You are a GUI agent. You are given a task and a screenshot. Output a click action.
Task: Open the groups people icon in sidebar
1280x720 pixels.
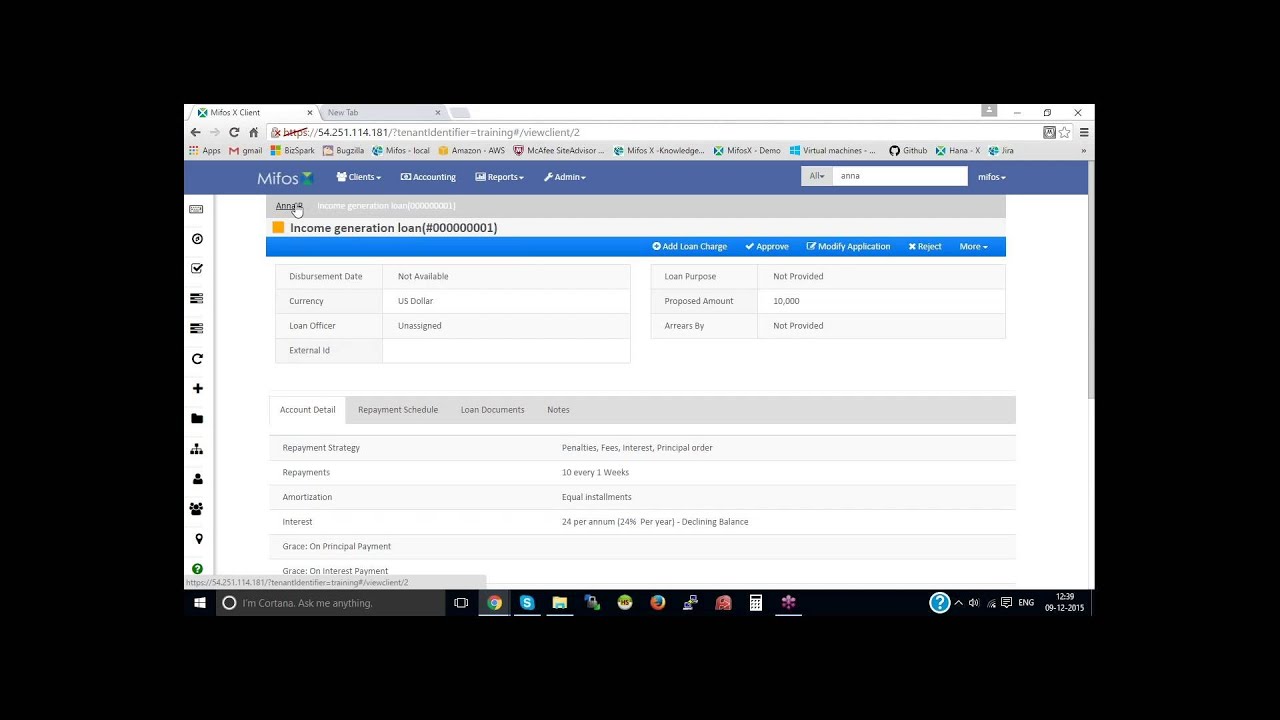coord(197,509)
